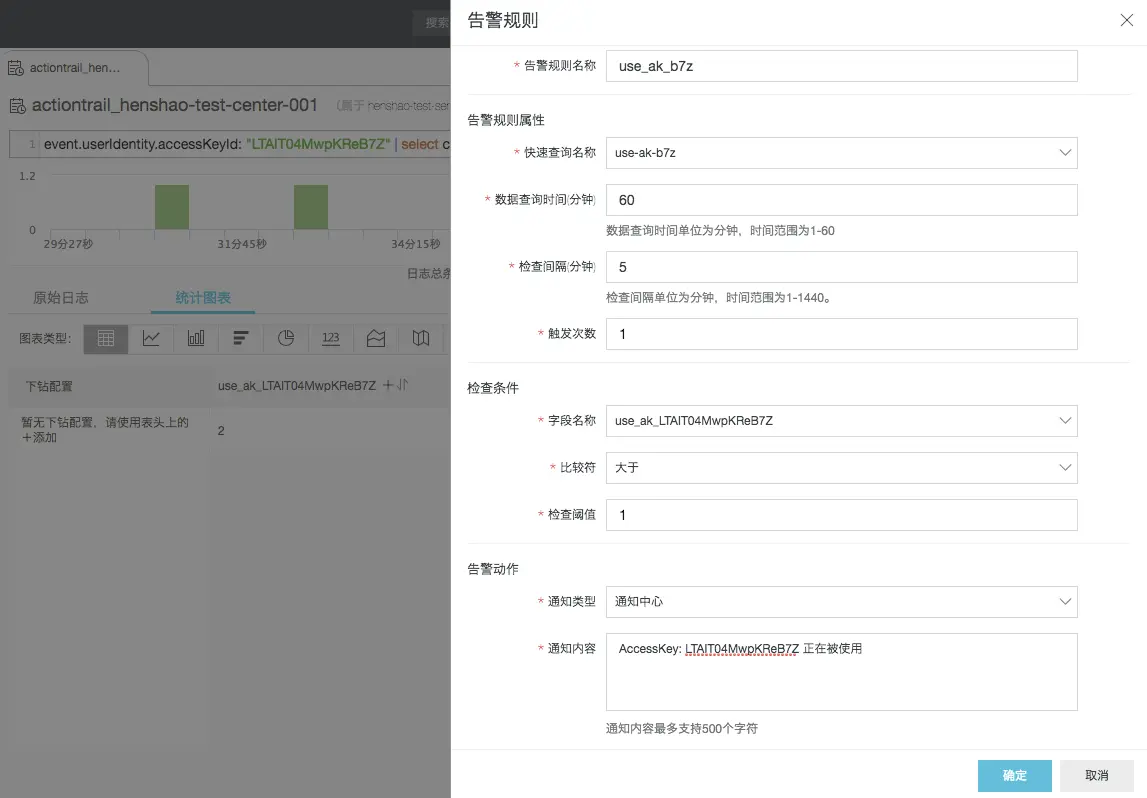This screenshot has width=1147, height=798.
Task: Click the 图表类型 label
Action: pyautogui.click(x=45, y=339)
